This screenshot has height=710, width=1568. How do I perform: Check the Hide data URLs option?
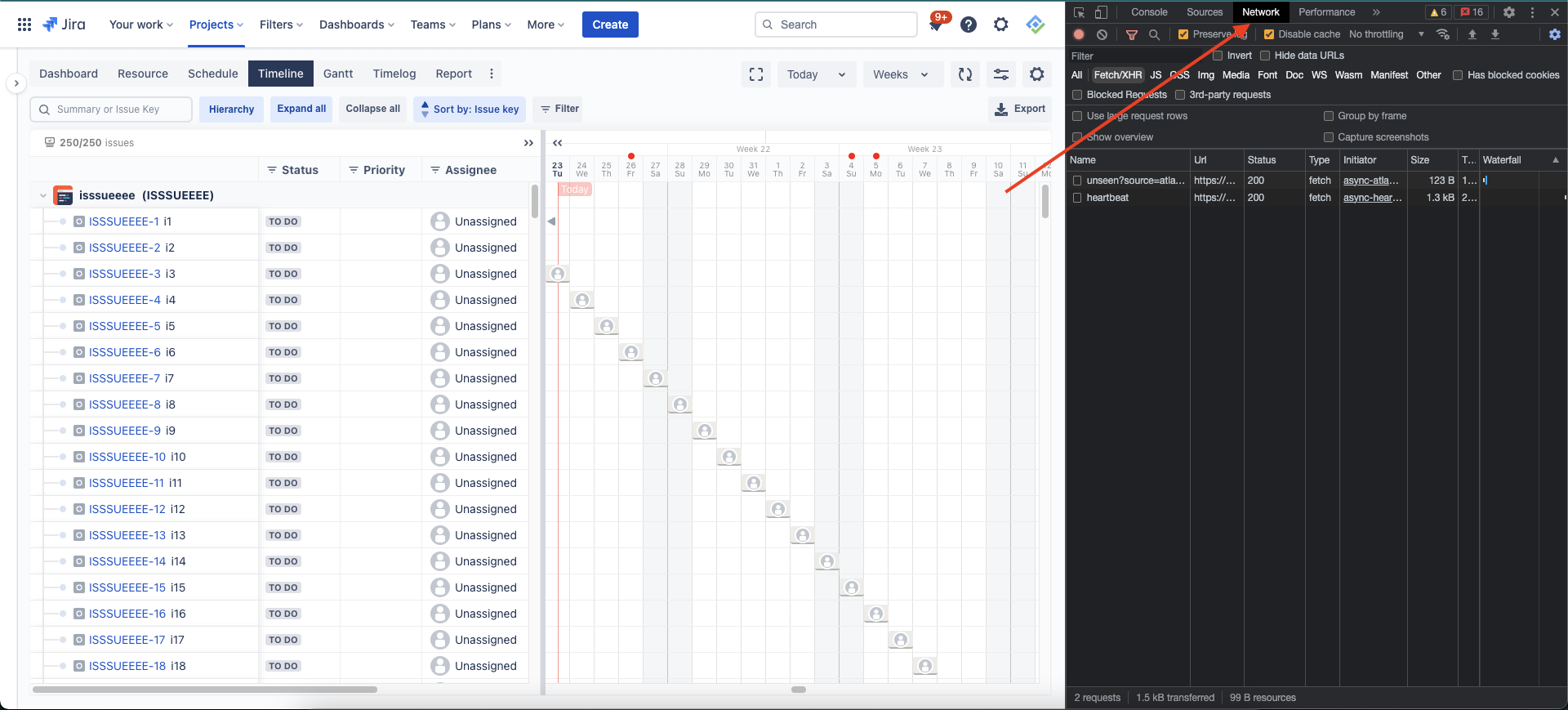click(x=1265, y=56)
